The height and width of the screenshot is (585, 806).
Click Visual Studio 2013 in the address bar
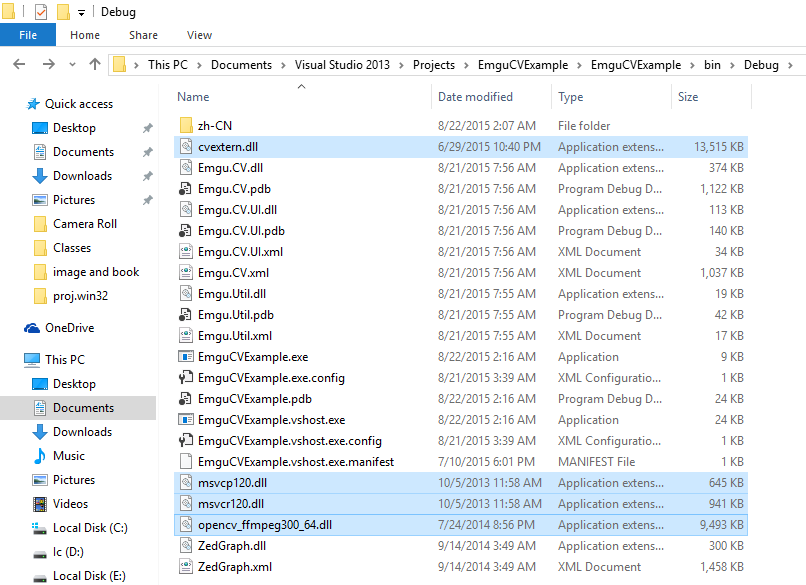click(342, 65)
